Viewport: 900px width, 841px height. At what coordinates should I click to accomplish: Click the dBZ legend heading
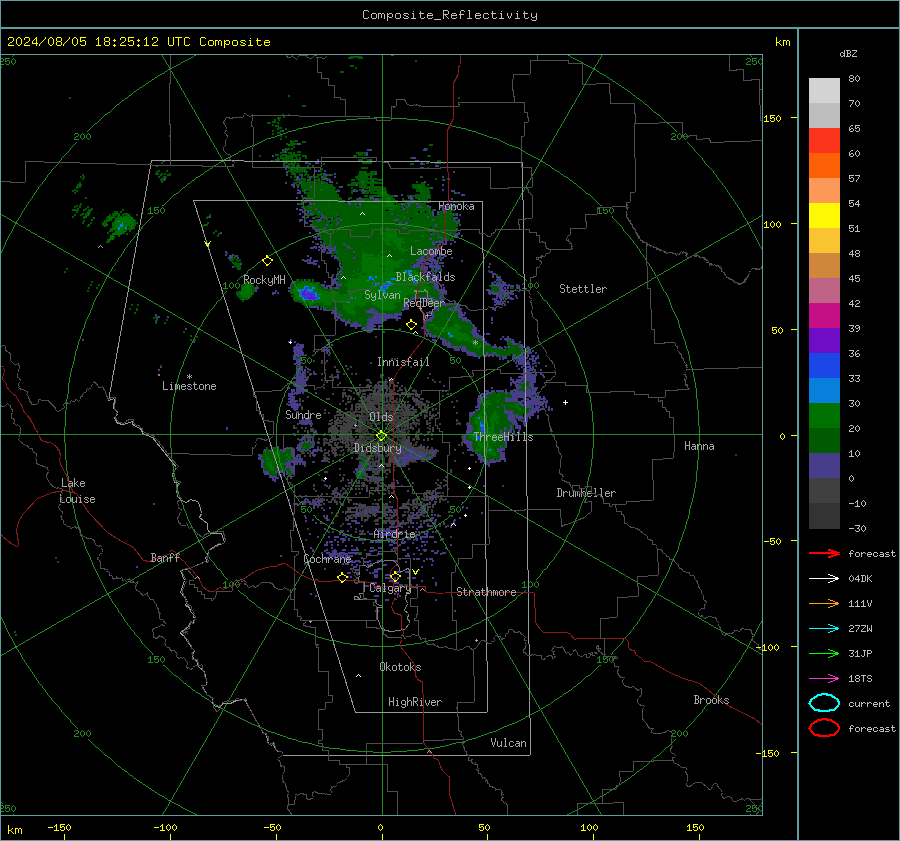[x=848, y=54]
